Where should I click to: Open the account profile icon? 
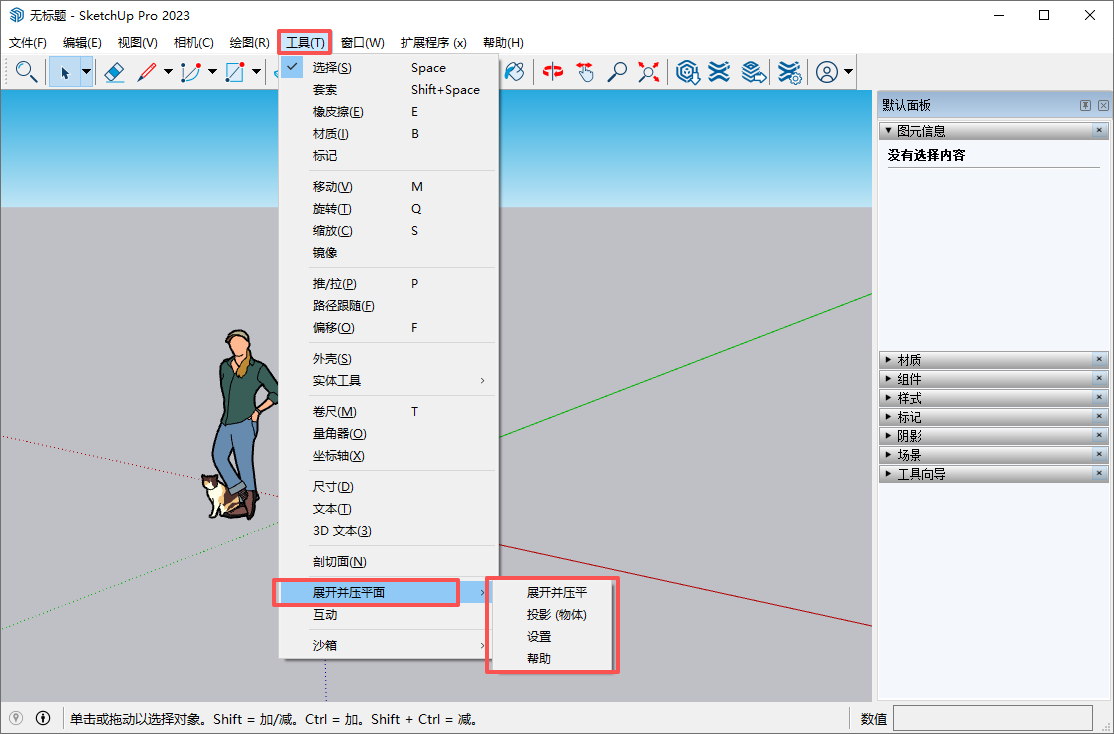point(828,72)
